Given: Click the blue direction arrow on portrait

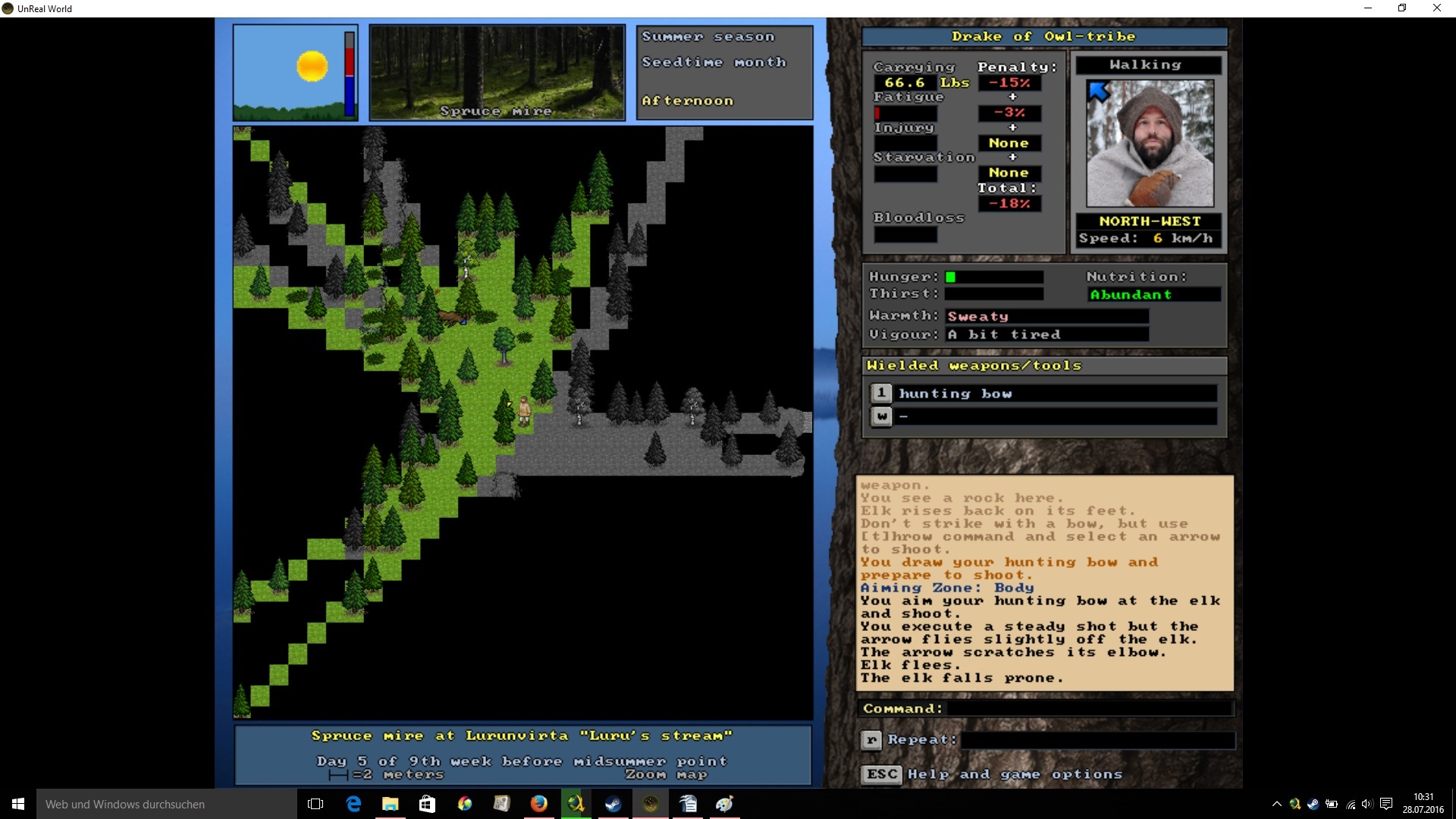Looking at the screenshot, I should coord(1099,92).
